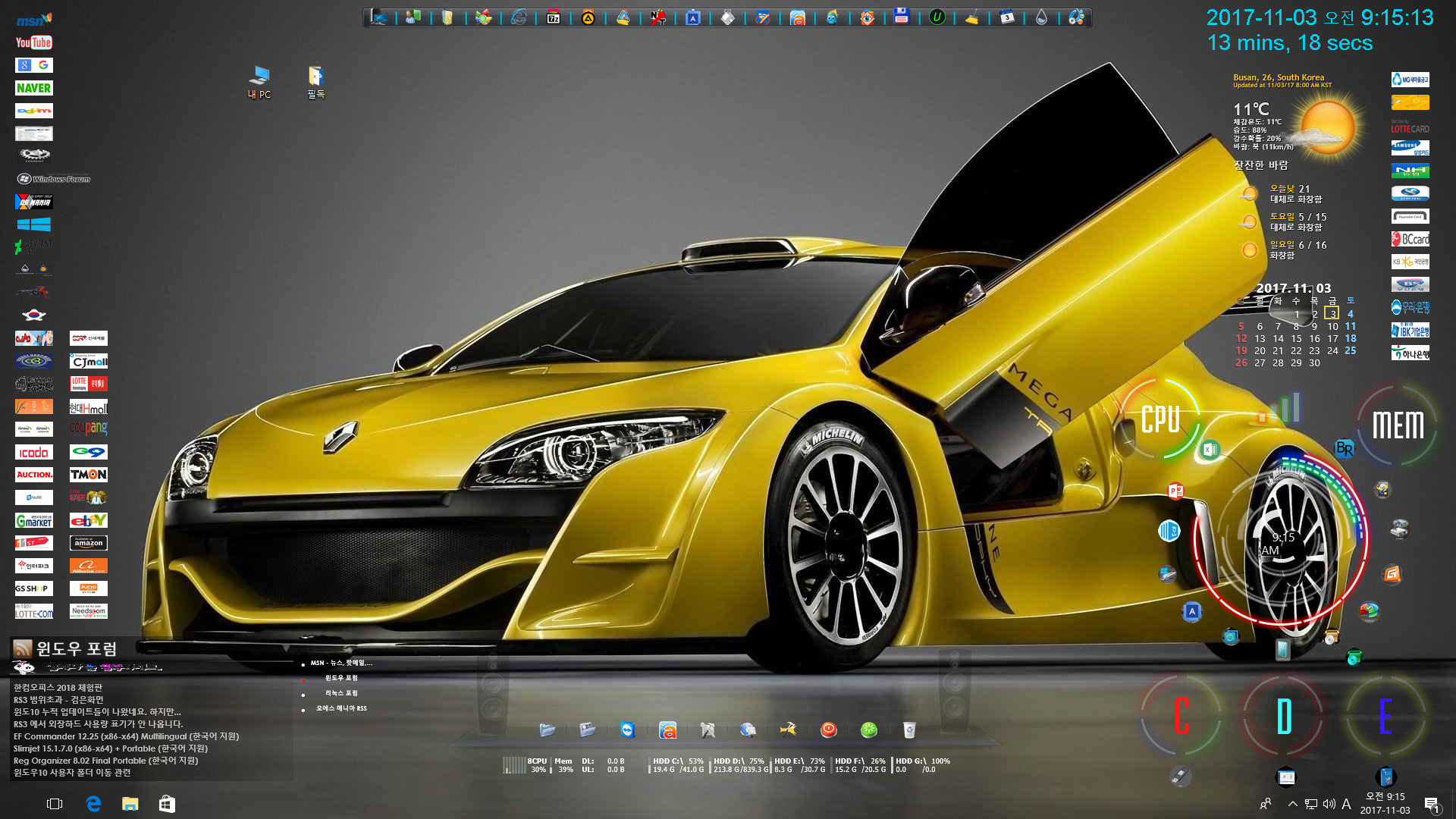This screenshot has height=819, width=1456.
Task: Open the 필독 folder on desktop
Action: click(315, 82)
